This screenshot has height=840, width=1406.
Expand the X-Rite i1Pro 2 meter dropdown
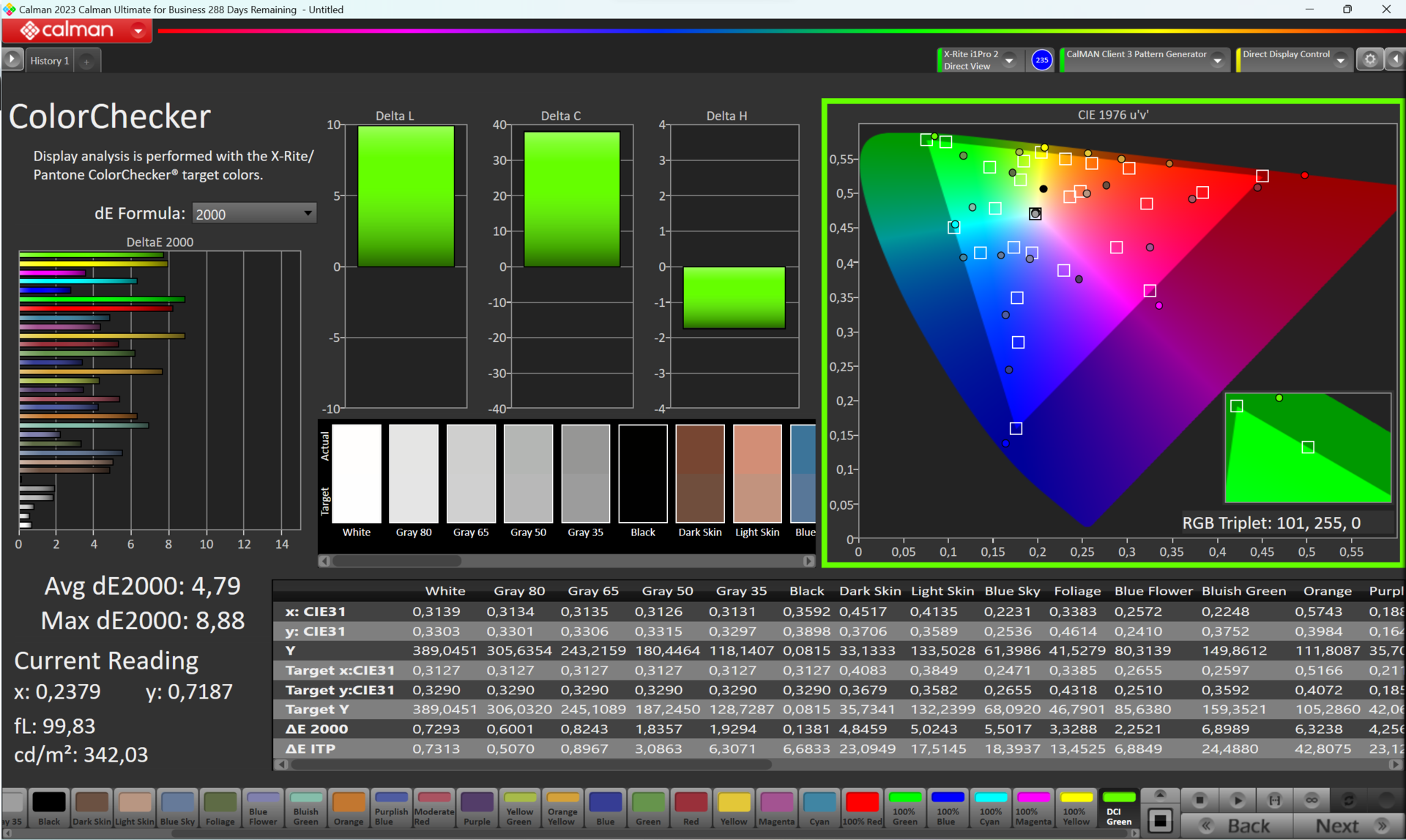pyautogui.click(x=1010, y=60)
